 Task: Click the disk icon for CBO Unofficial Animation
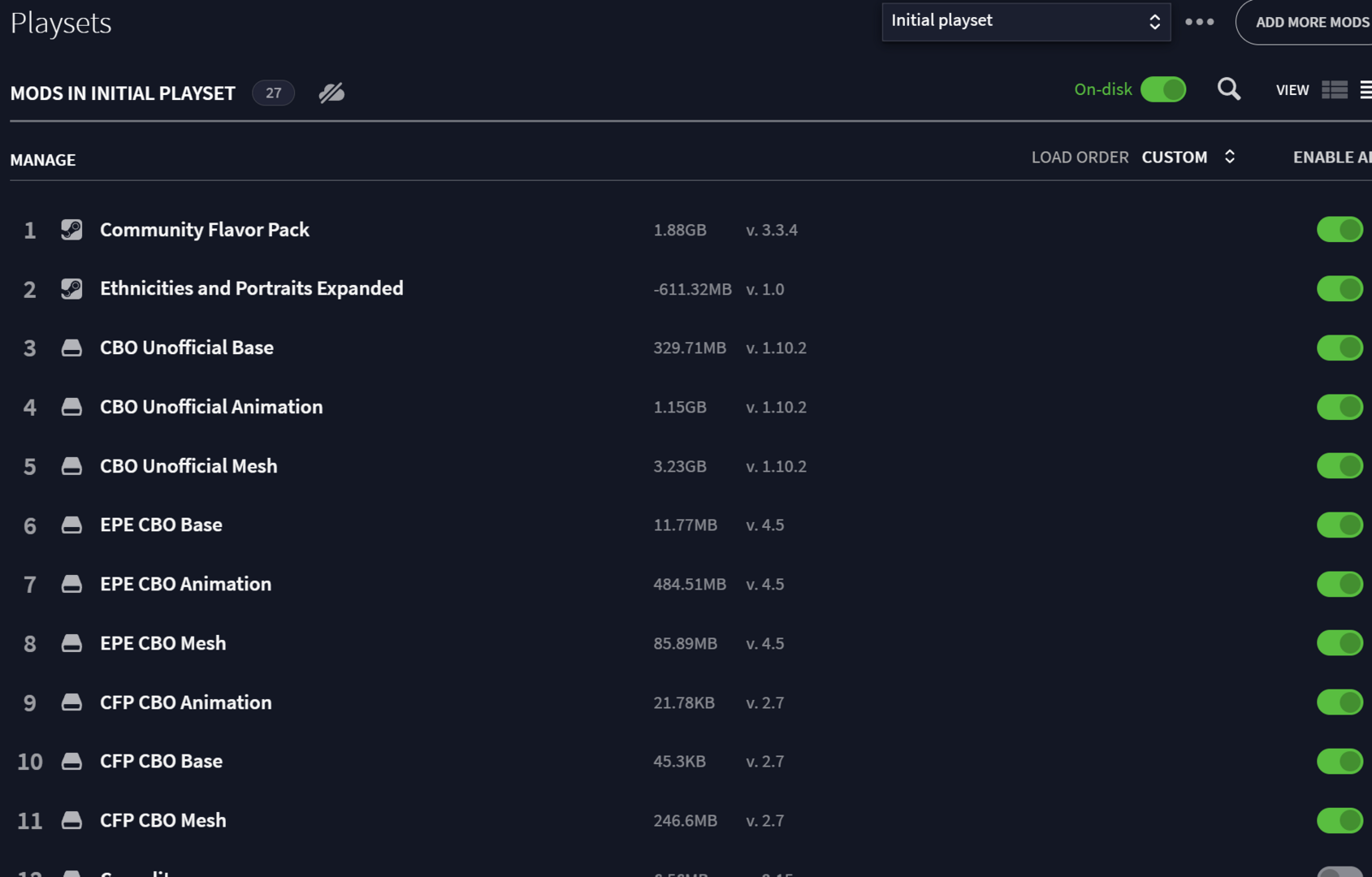(71, 407)
